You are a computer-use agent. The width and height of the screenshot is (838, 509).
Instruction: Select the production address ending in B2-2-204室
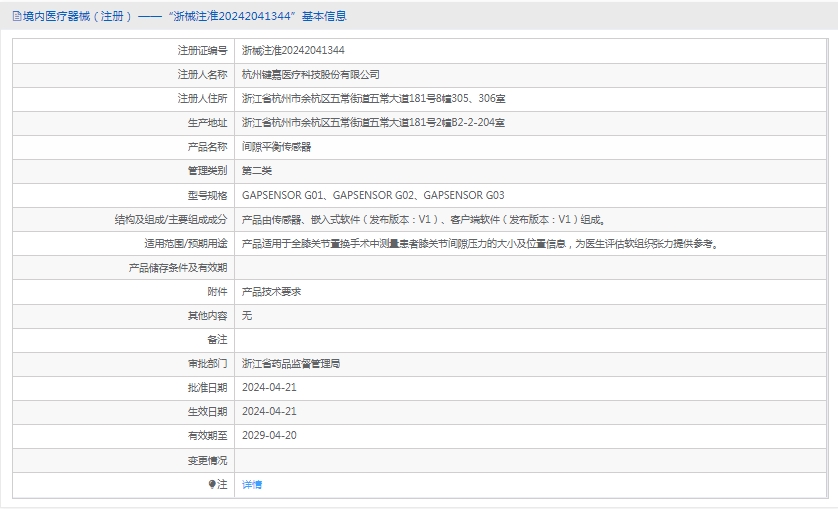pyautogui.click(x=373, y=122)
